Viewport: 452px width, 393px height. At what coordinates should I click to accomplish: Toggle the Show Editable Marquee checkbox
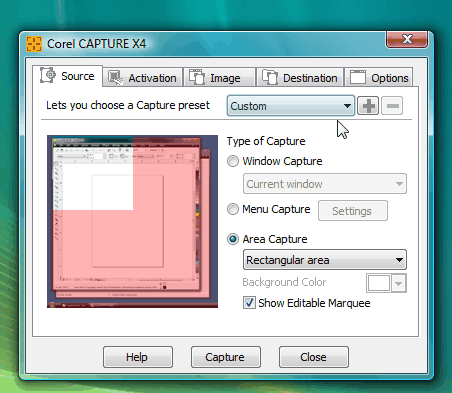(249, 303)
